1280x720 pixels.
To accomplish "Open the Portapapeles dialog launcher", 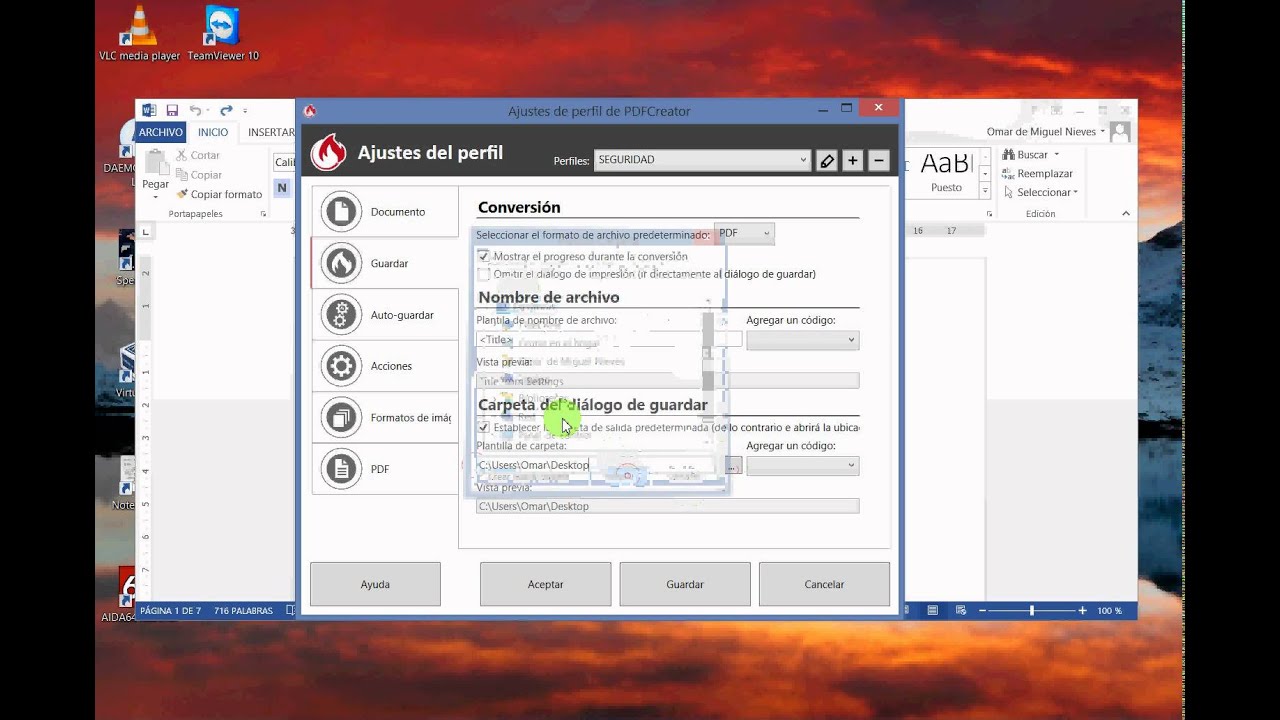I will tap(263, 214).
